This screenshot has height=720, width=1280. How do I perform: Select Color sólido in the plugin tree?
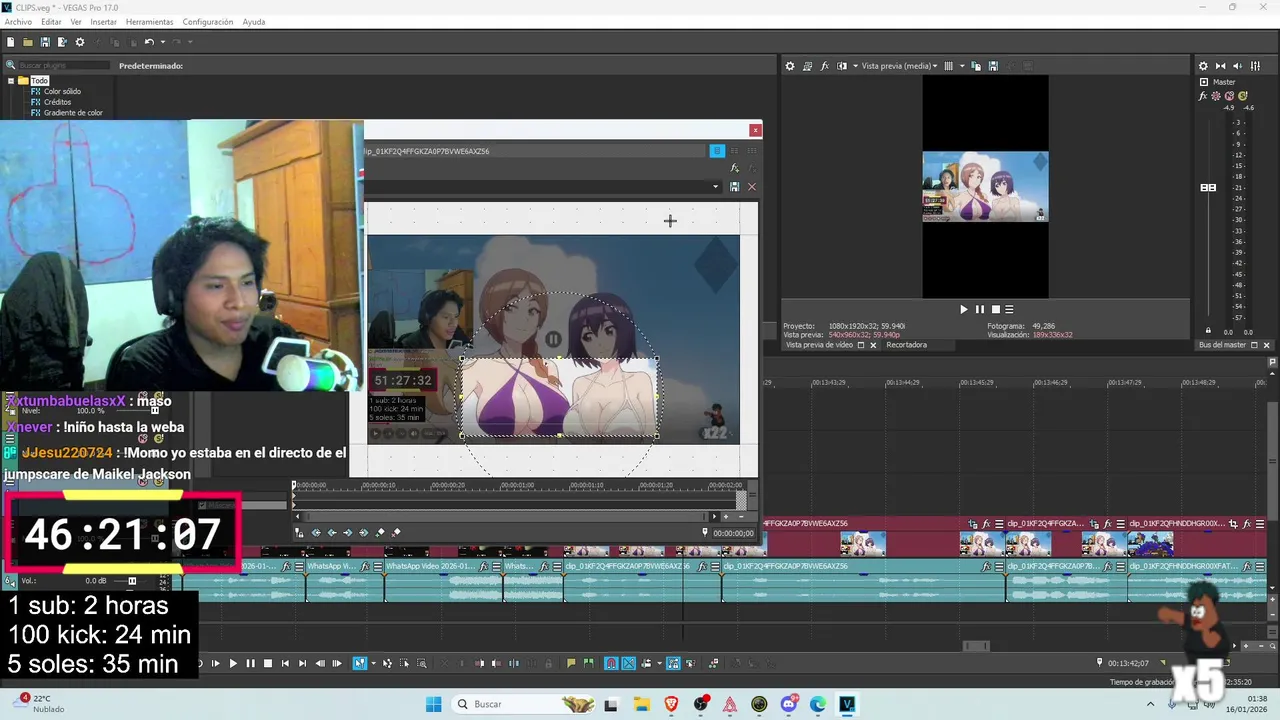[x=62, y=92]
